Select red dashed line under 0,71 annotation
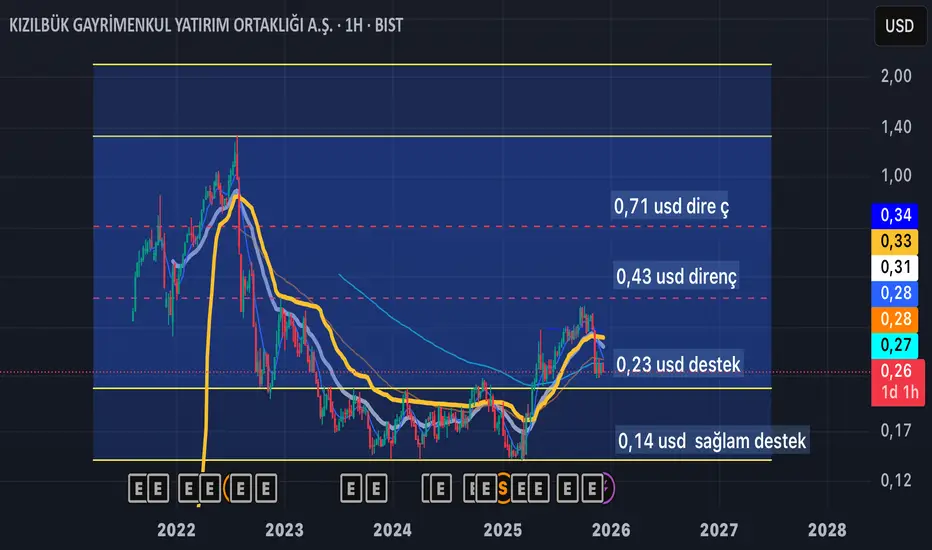This screenshot has height=550, width=932. click(432, 227)
